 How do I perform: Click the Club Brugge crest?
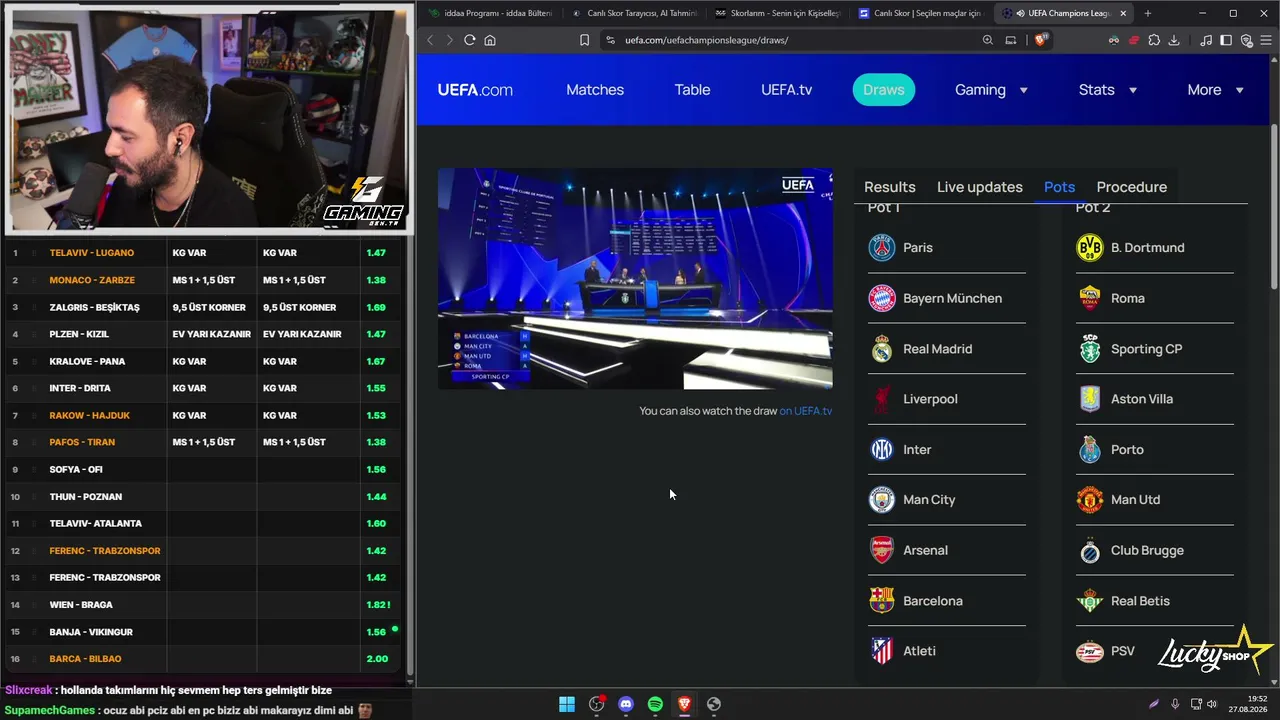(1089, 550)
